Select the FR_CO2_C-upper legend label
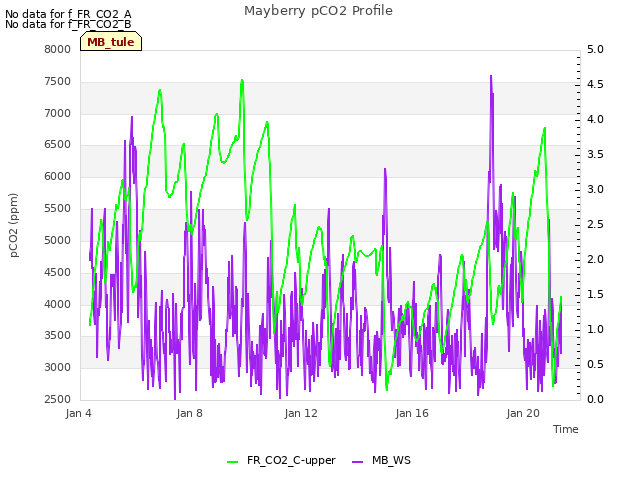Screen dimensions: 640x480 pos(291,460)
